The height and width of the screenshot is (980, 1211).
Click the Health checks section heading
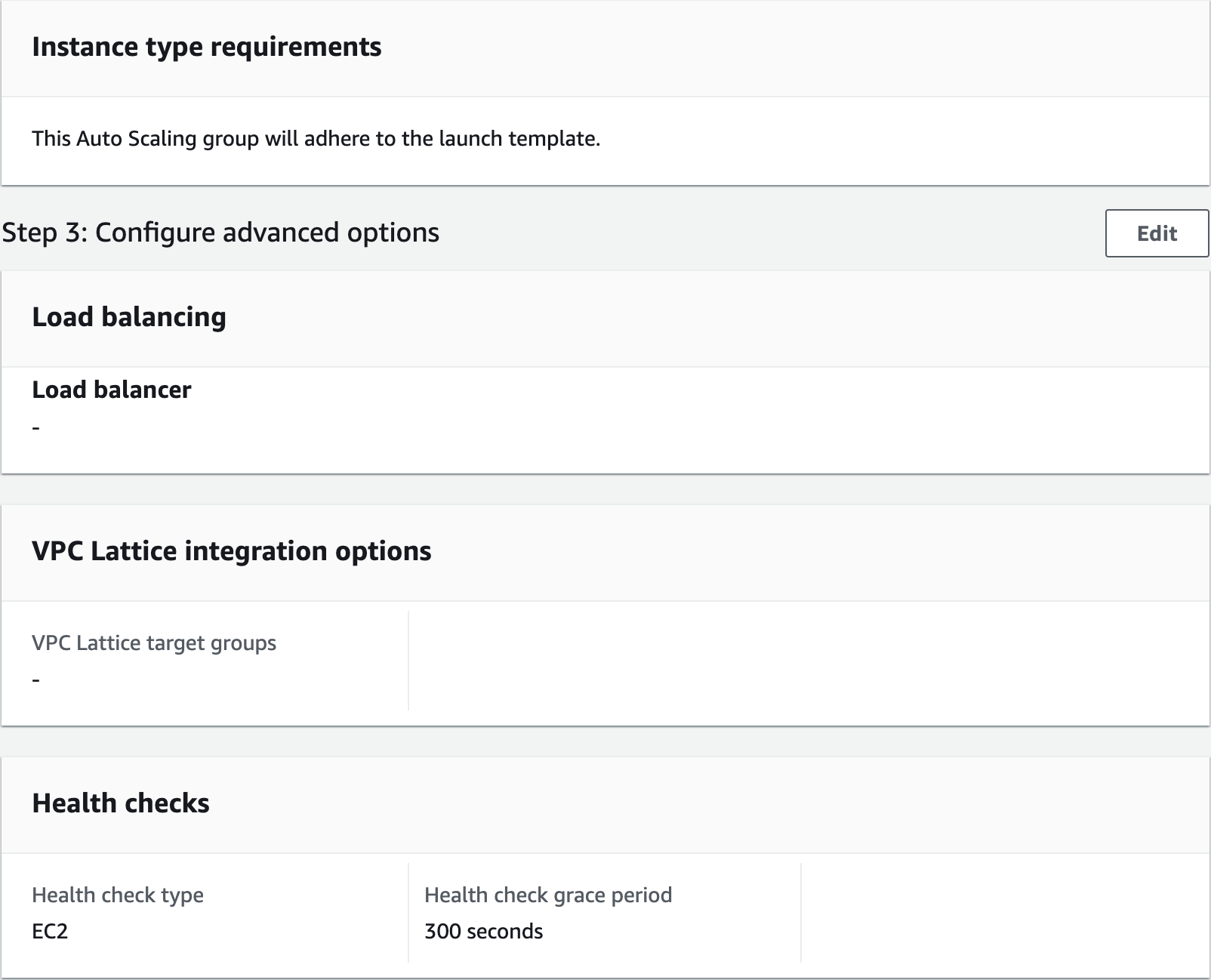121,803
